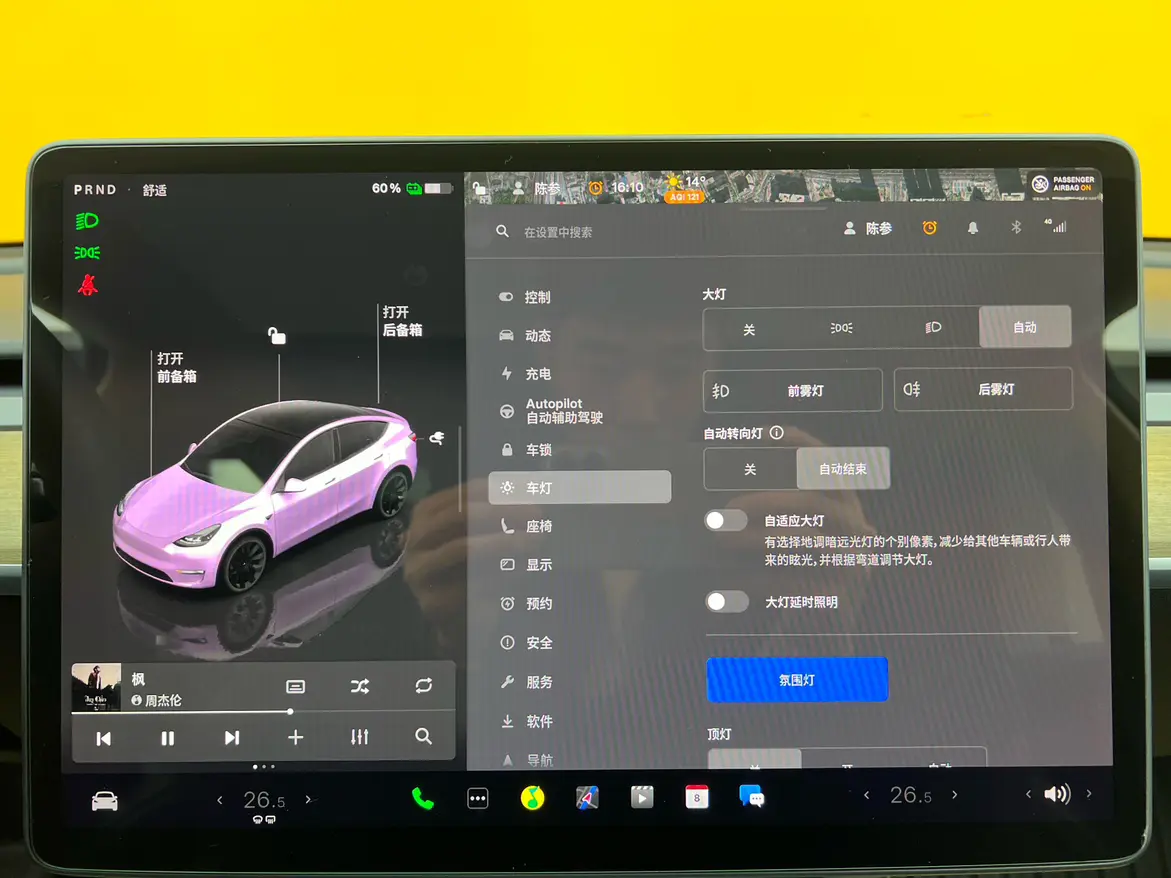Open the three-dot app launcher
The height and width of the screenshot is (878, 1171).
point(478,798)
